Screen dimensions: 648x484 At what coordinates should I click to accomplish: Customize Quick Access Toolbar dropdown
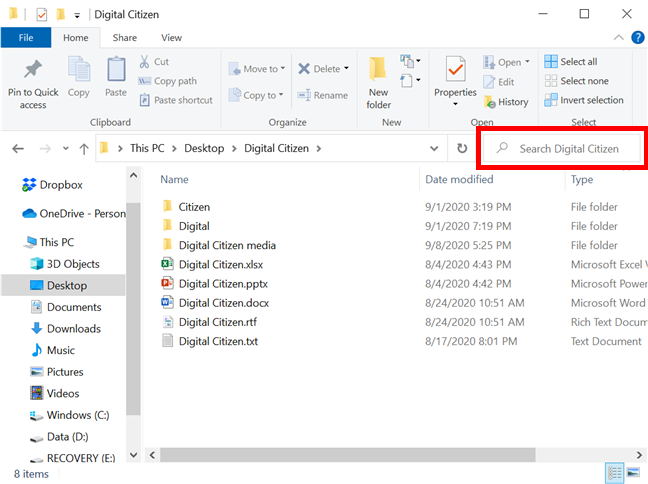click(x=77, y=16)
